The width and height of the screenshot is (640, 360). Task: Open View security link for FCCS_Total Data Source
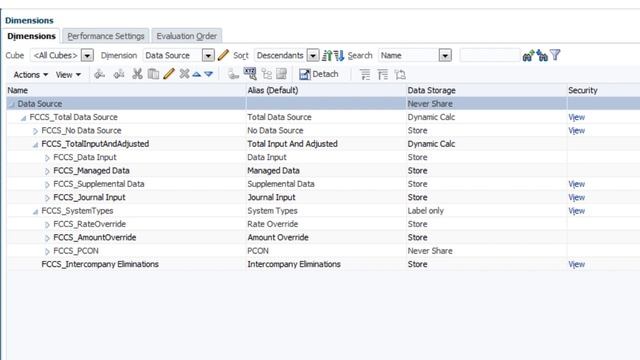pyautogui.click(x=576, y=117)
